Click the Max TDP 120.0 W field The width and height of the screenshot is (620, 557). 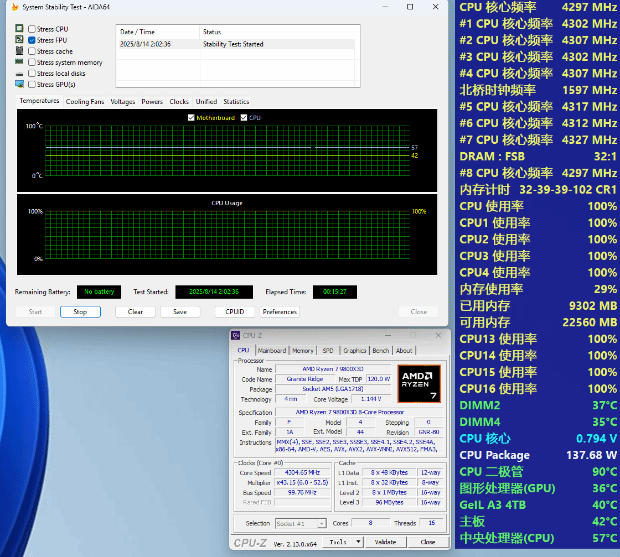pyautogui.click(x=379, y=379)
